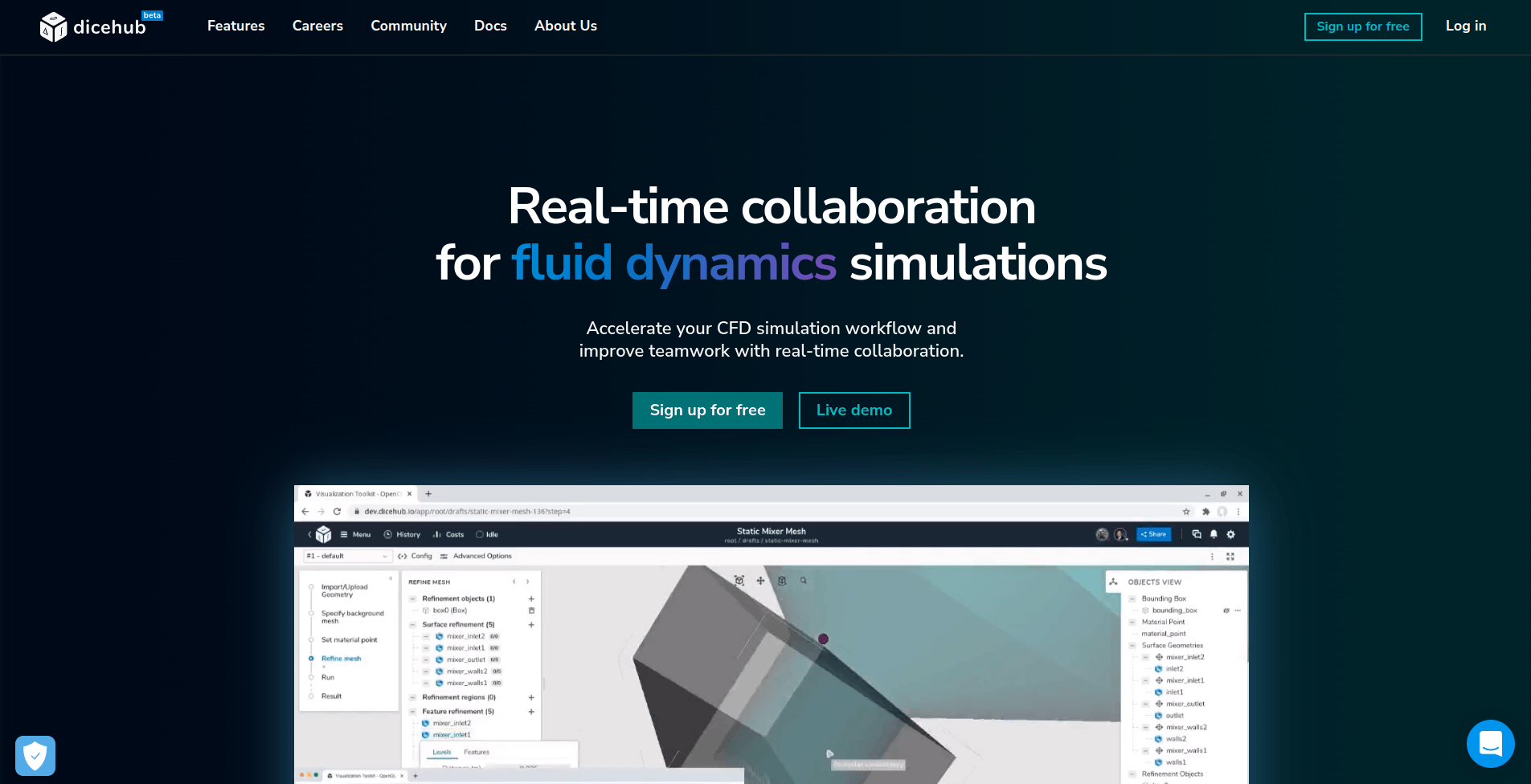The image size is (1531, 784).
Task: Open the hamburger Menu in the demo app
Action: tap(355, 535)
